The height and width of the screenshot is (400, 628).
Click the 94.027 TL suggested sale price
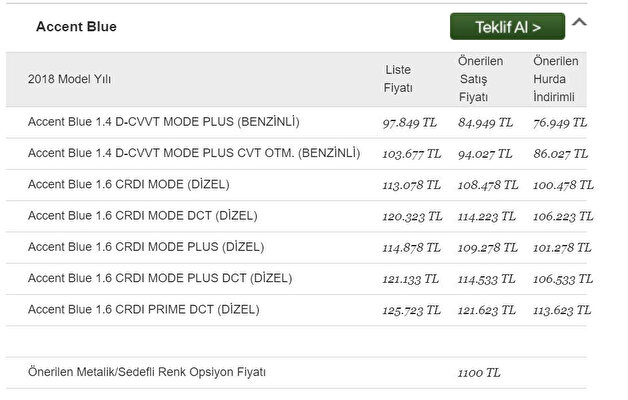(486, 154)
